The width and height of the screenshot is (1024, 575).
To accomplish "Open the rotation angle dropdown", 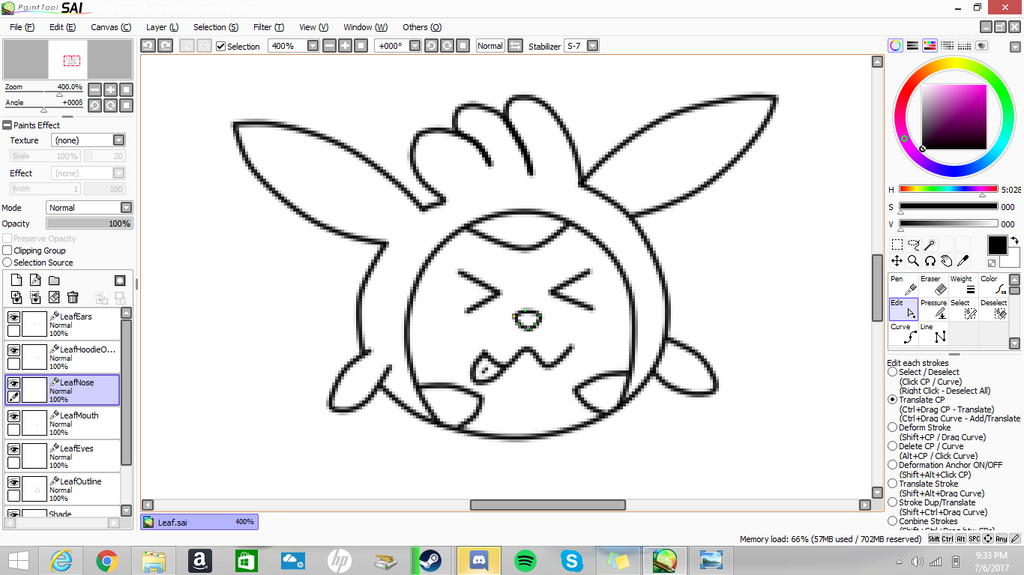I will [x=415, y=46].
